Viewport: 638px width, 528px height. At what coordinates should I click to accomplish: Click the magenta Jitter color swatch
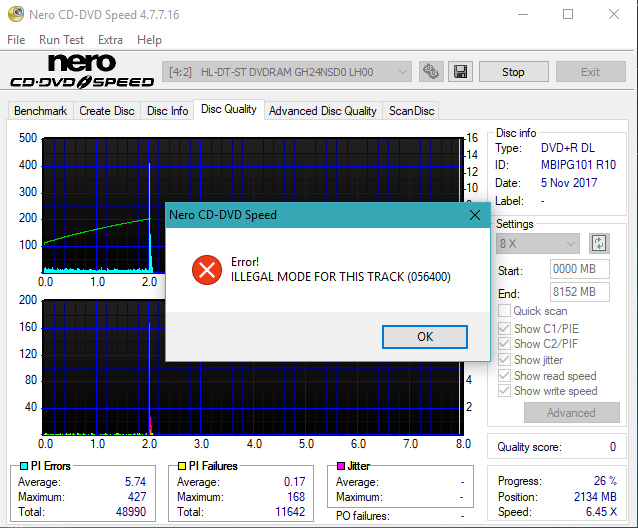click(341, 466)
